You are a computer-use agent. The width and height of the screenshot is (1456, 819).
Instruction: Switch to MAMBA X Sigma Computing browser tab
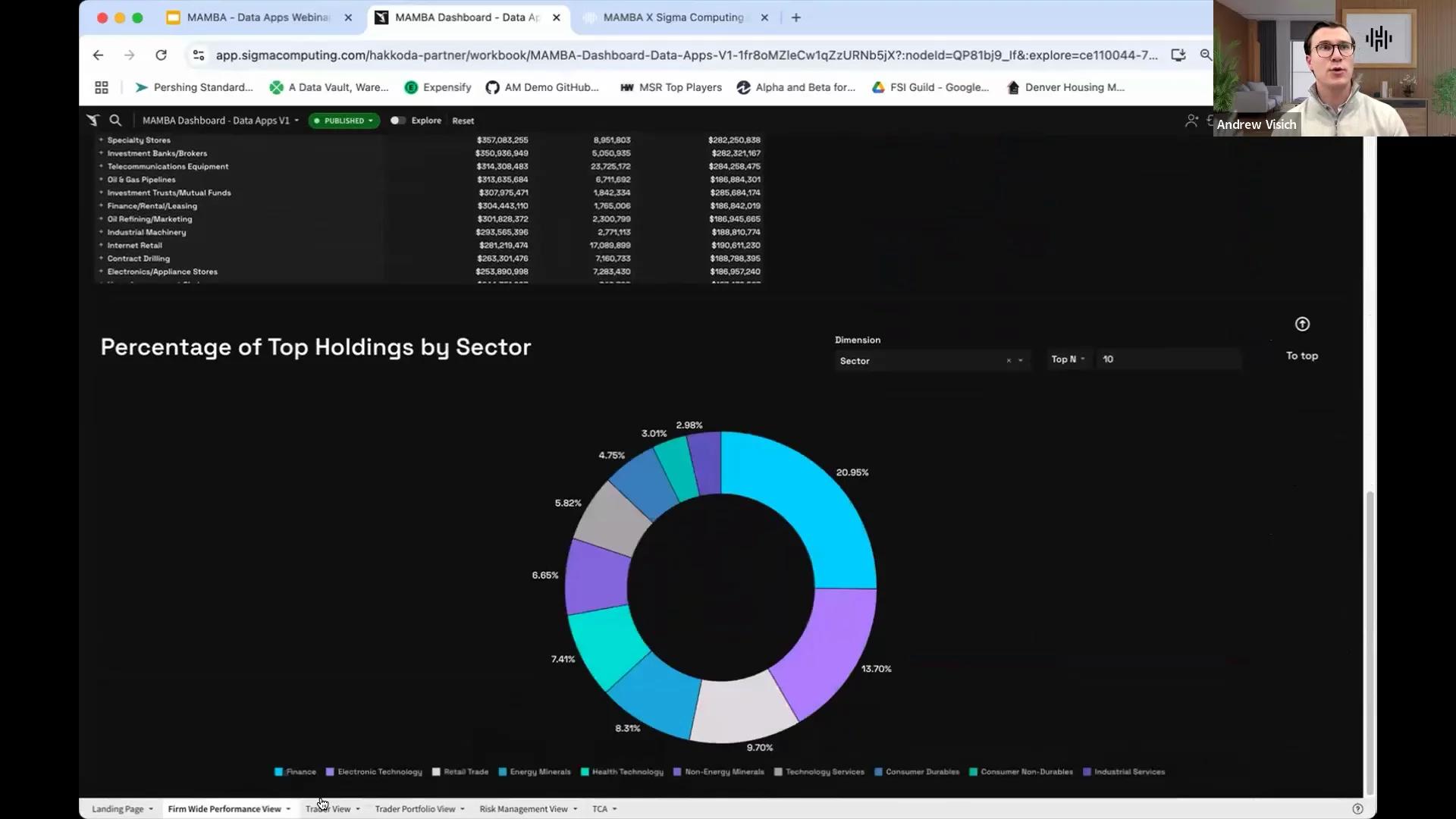click(673, 17)
